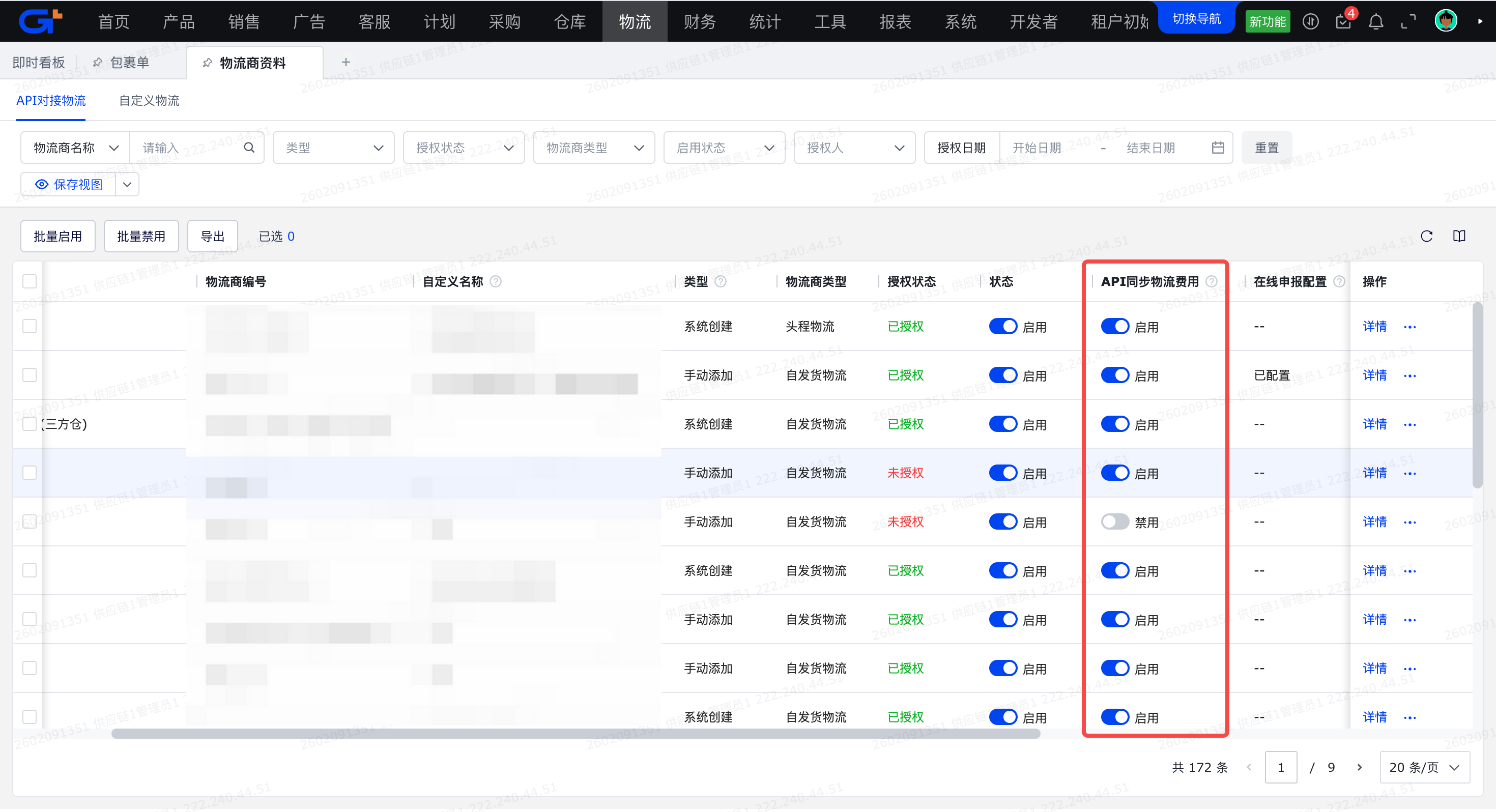Click the refresh table icon
Image resolution: width=1496 pixels, height=812 pixels.
(1426, 236)
